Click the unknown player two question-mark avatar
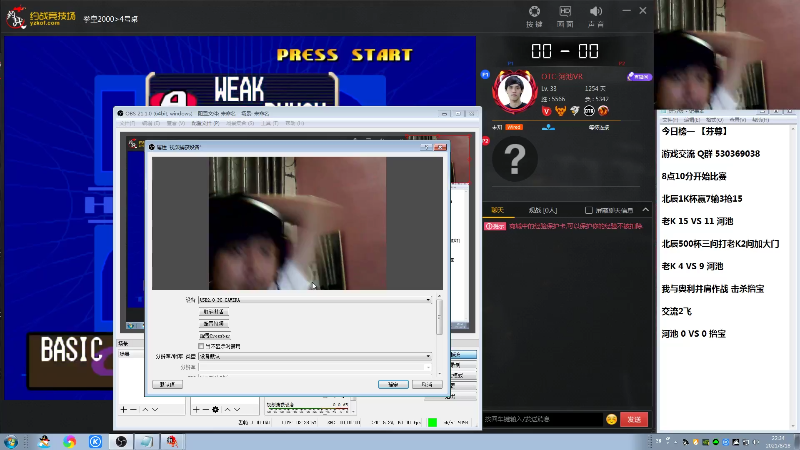 click(514, 159)
